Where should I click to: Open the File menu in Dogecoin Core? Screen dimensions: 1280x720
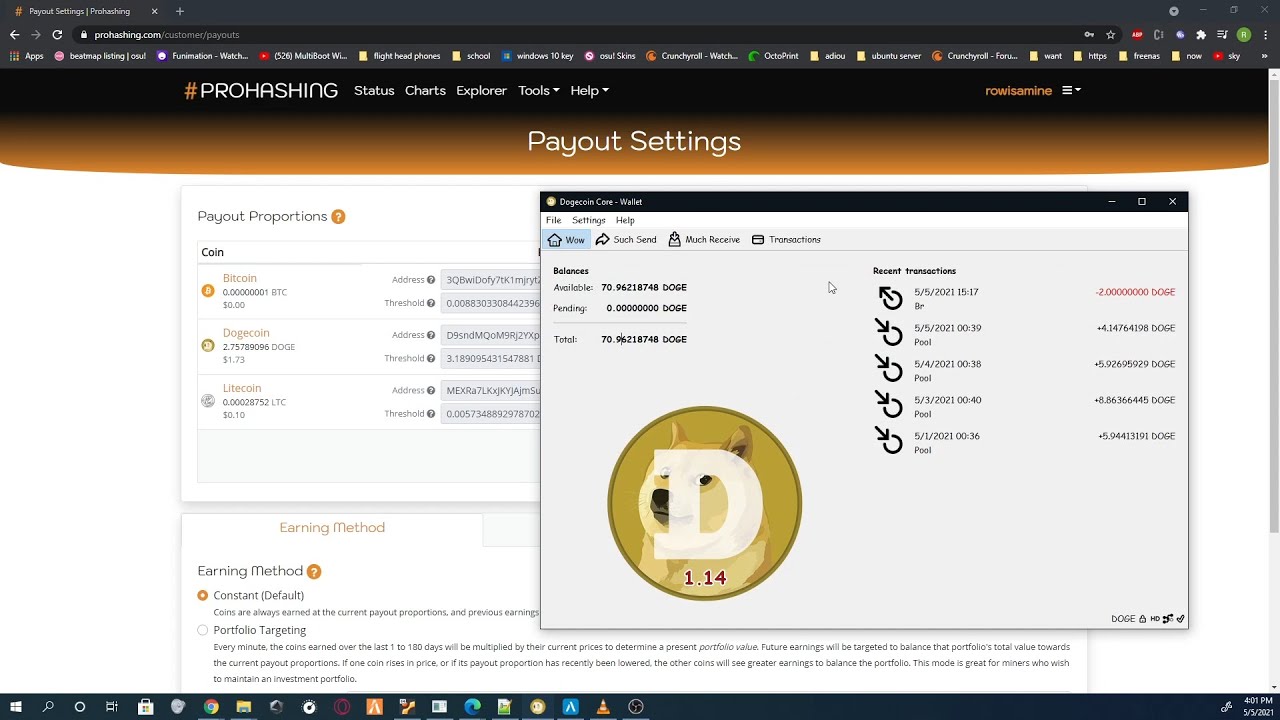(x=553, y=220)
